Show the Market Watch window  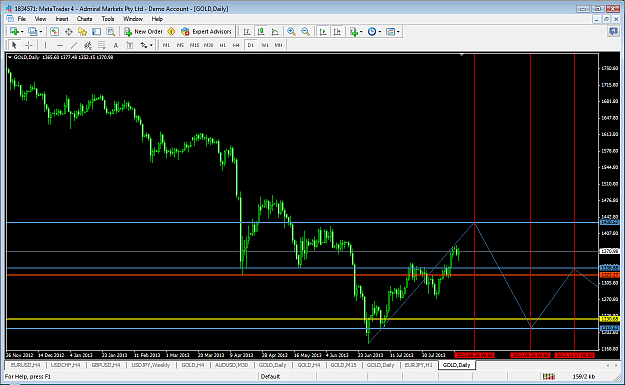[54, 31]
